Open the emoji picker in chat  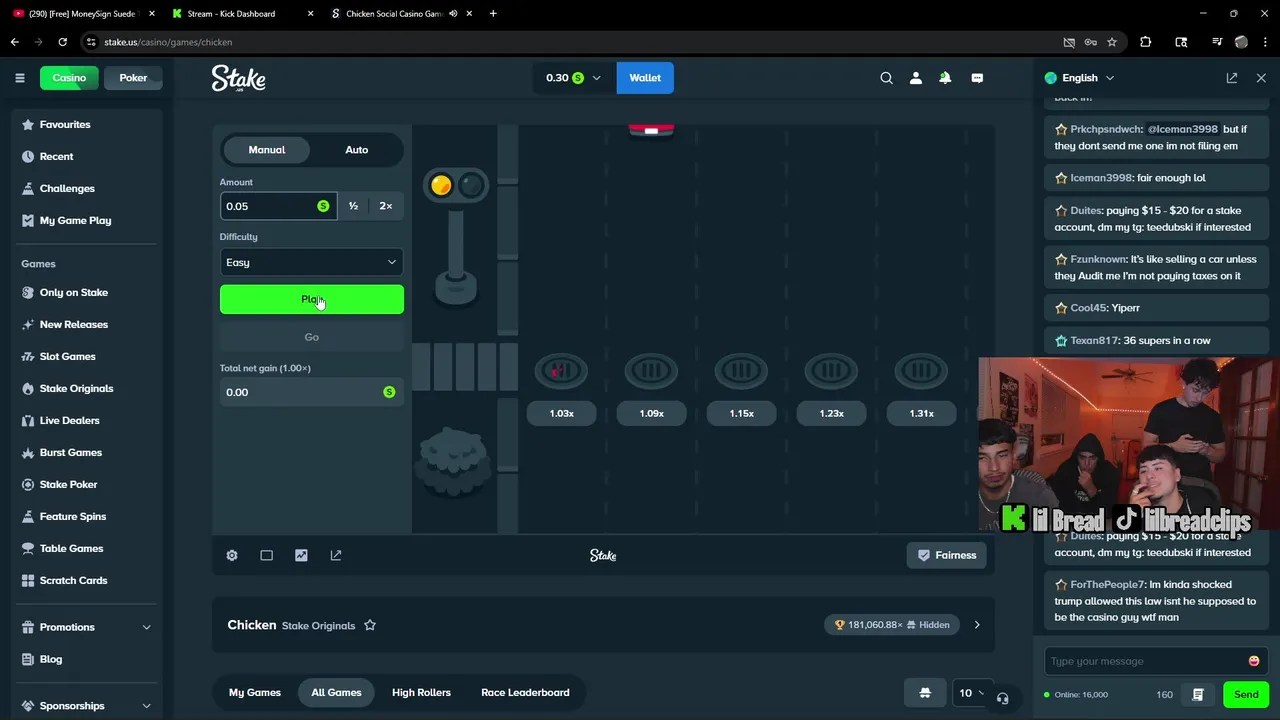click(1254, 661)
